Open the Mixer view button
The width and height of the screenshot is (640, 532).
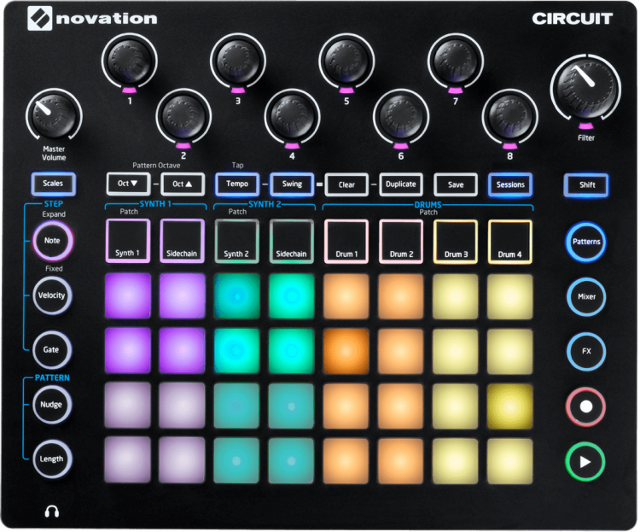(586, 296)
